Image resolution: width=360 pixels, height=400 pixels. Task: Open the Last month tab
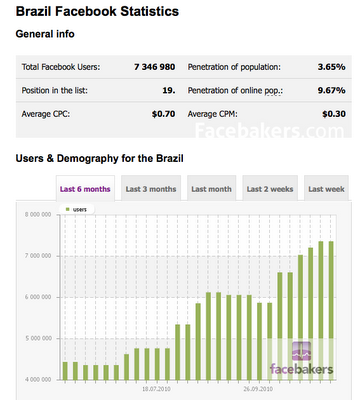(211, 189)
